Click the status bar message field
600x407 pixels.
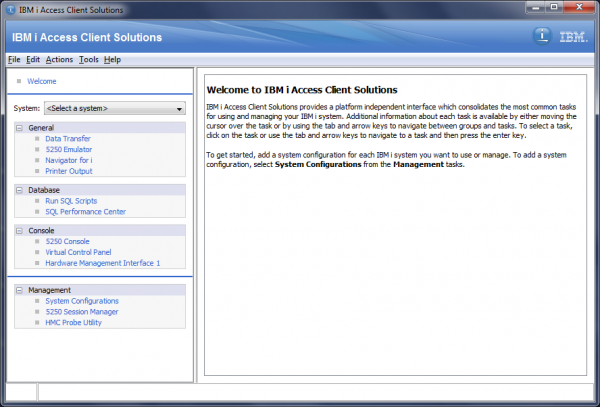pyautogui.click(x=316, y=392)
